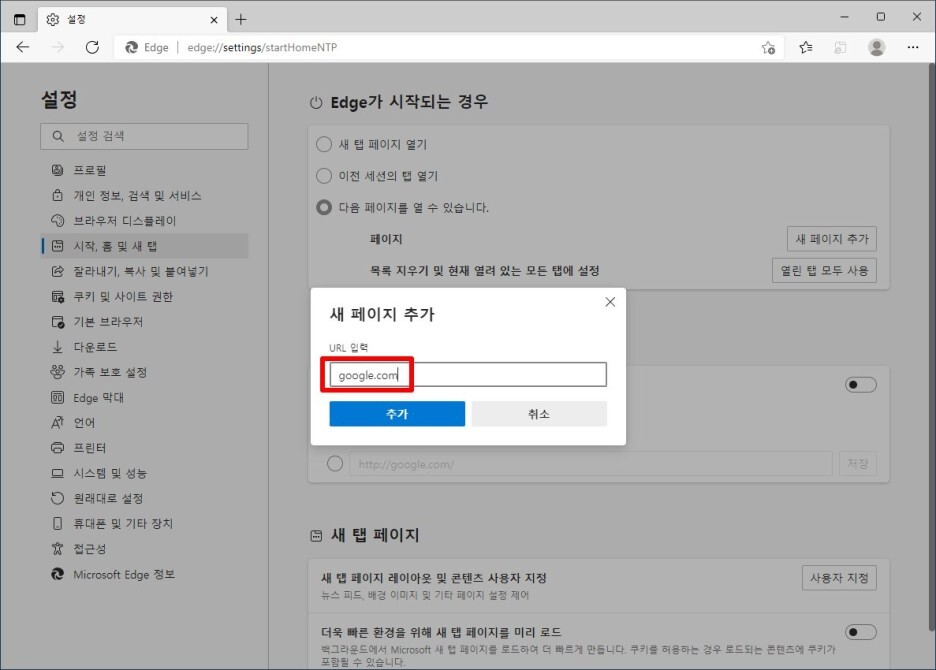Image resolution: width=936 pixels, height=670 pixels.
Task: Open Edge 막대 settings
Action: 144,397
